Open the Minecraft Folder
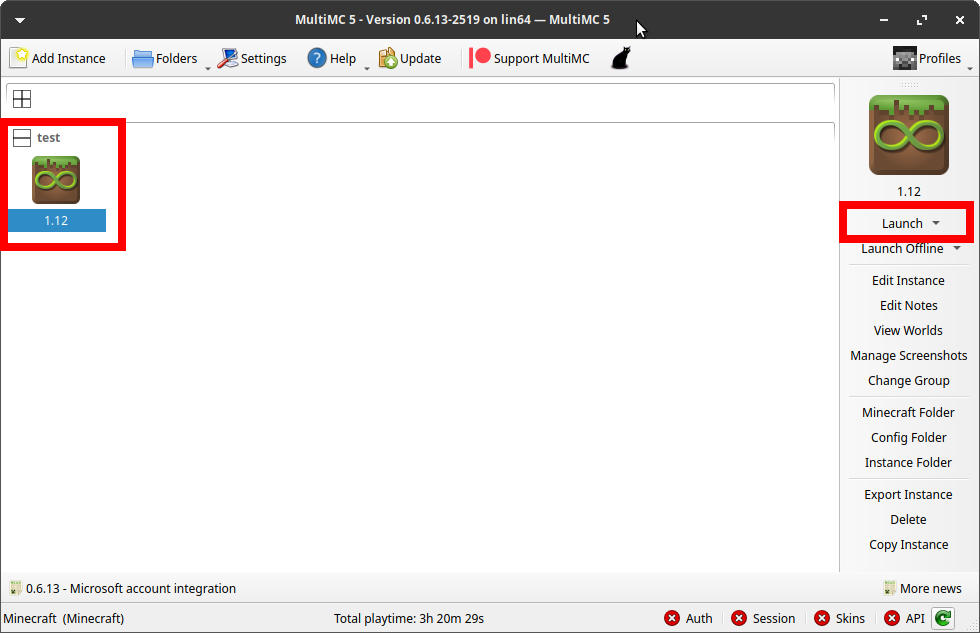Viewport: 980px width, 633px height. point(908,412)
